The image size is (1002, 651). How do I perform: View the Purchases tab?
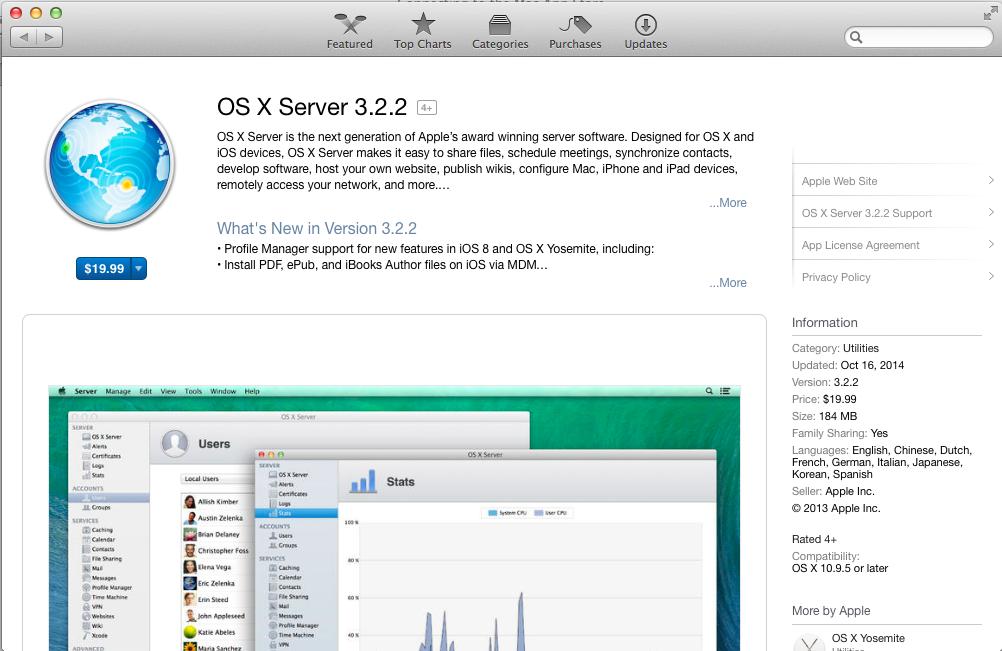coord(575,31)
